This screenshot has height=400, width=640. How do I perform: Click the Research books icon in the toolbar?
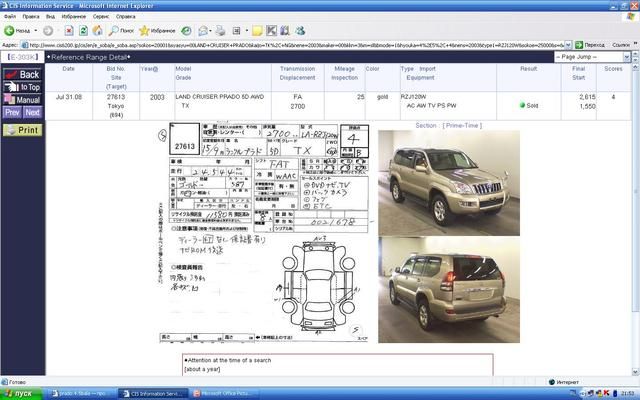(285, 31)
